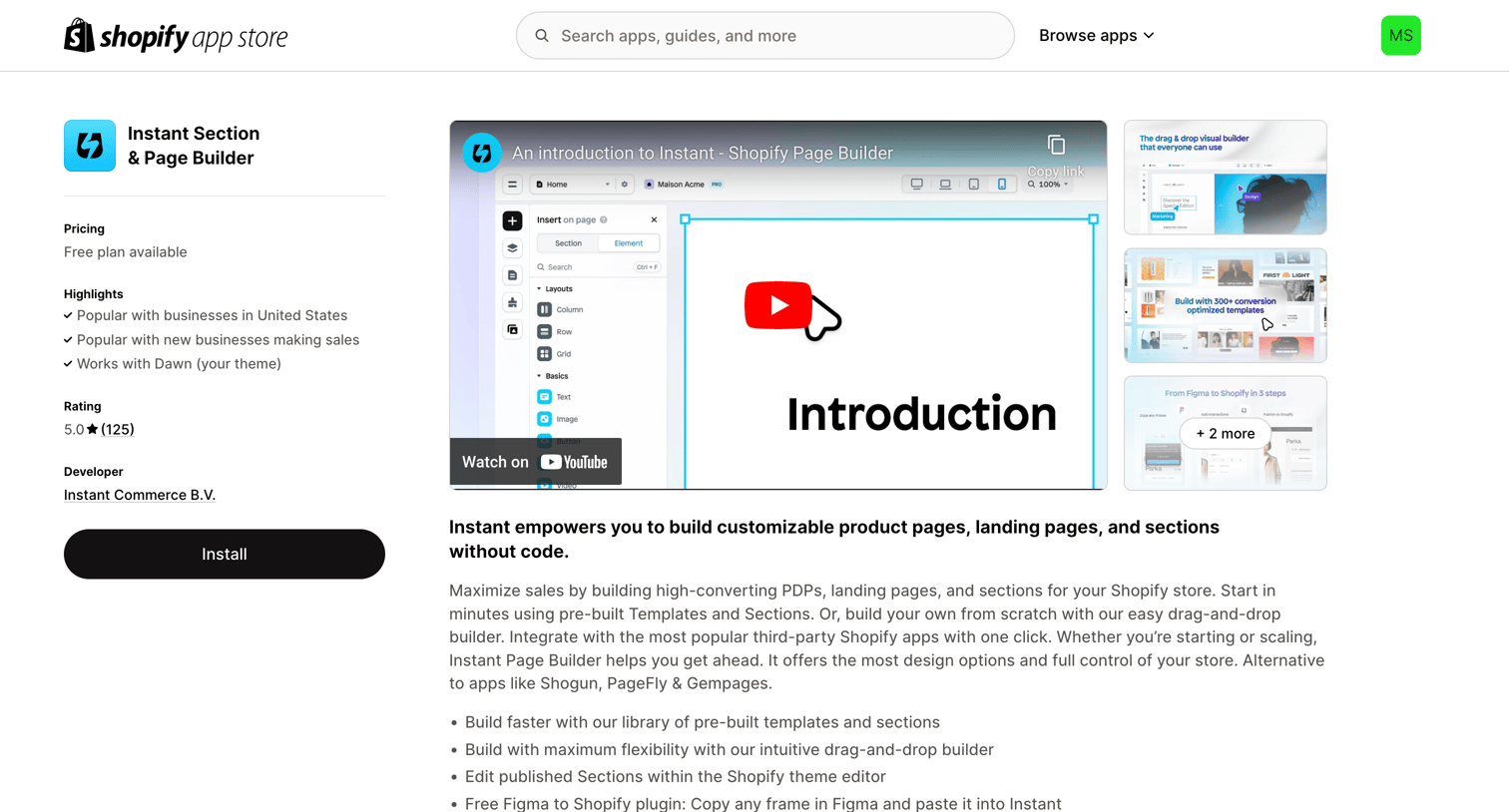
Task: Click 'Popular with businesses in United States' highlight
Action: [213, 315]
